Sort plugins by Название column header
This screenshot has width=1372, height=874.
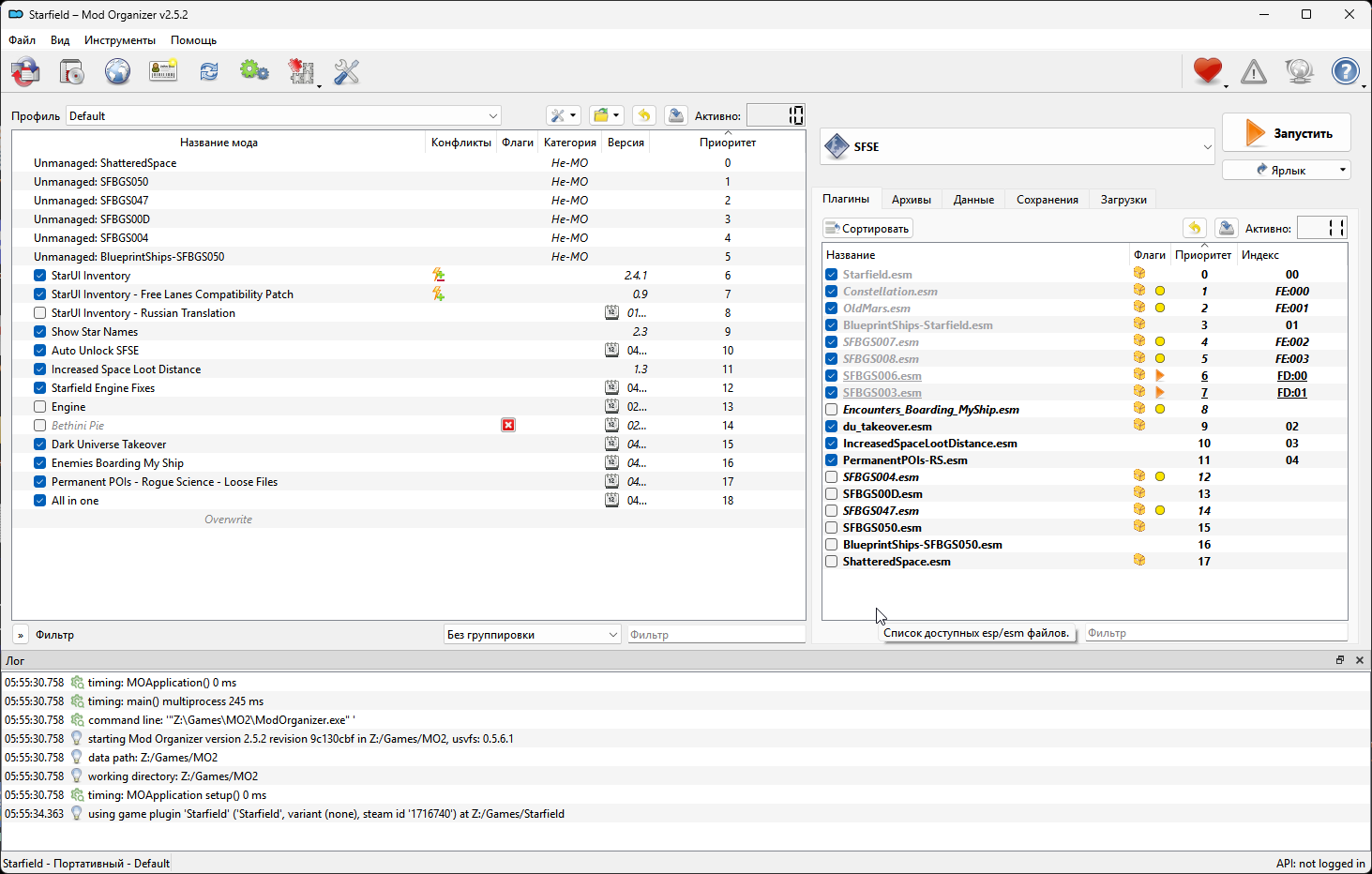(975, 255)
